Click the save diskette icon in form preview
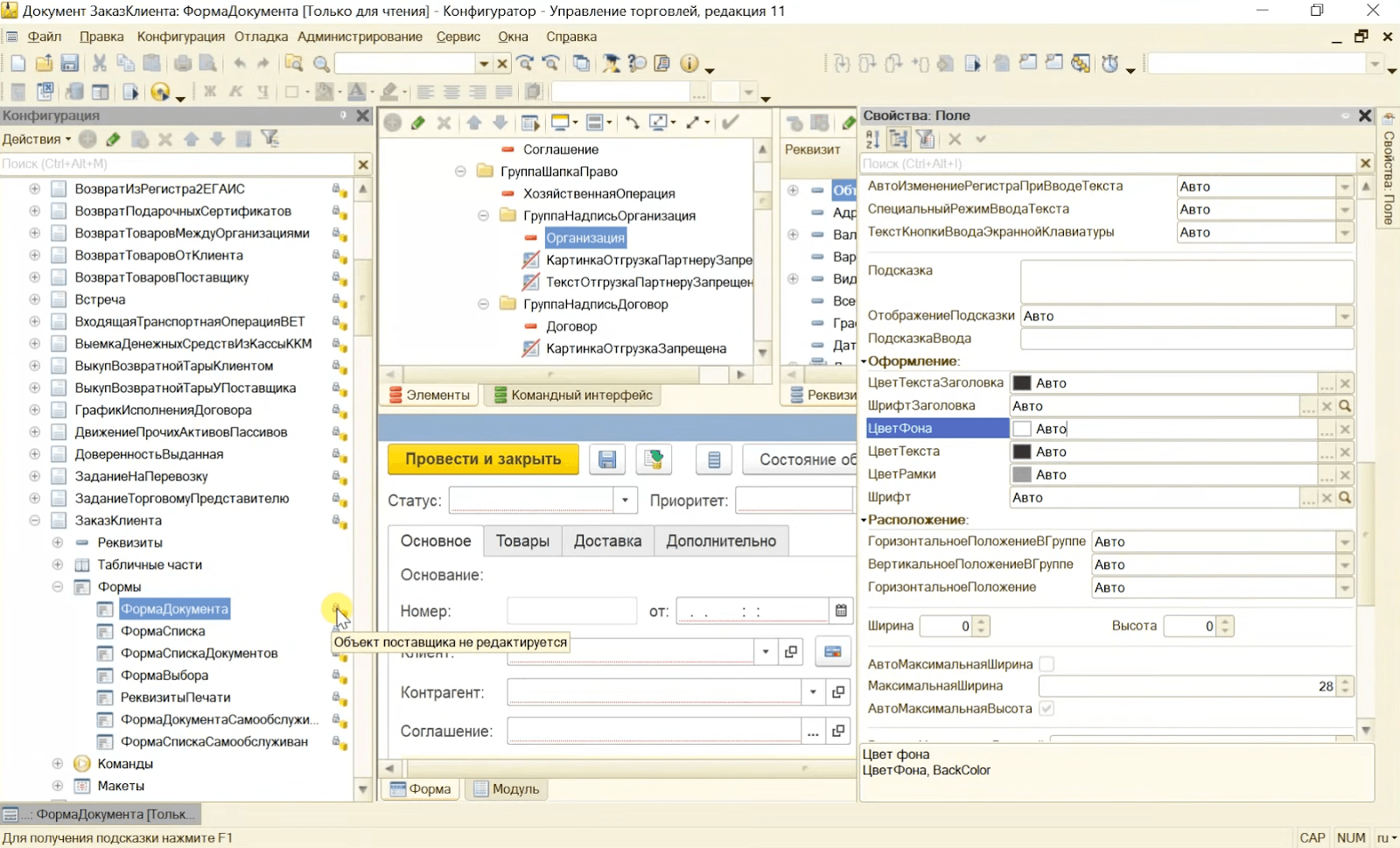1400x848 pixels. click(x=607, y=459)
